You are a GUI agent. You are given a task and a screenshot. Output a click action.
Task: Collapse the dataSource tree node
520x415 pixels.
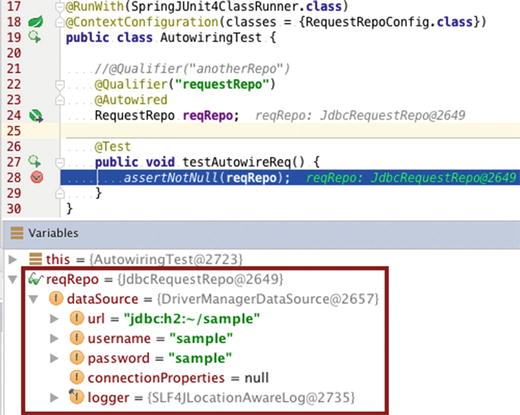[x=33, y=299]
